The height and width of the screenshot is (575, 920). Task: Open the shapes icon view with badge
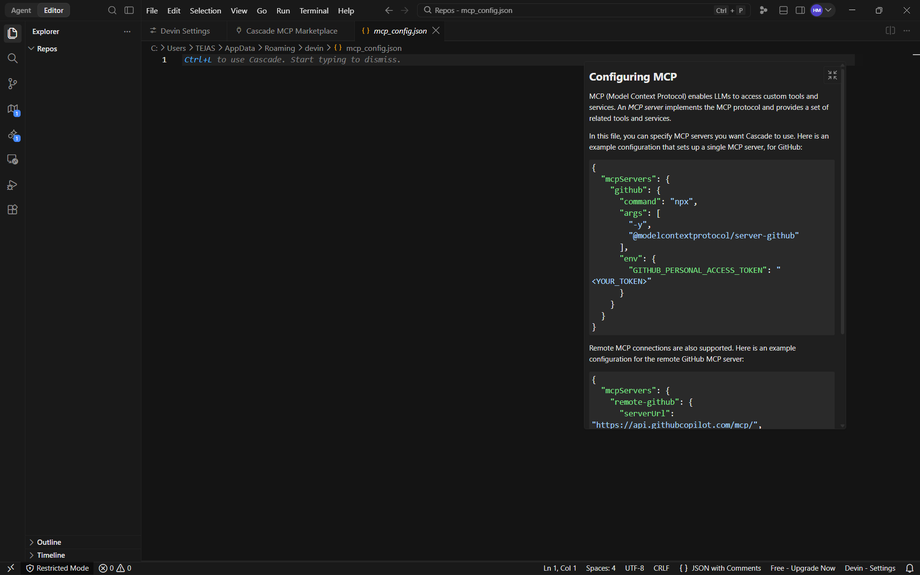(x=12, y=135)
